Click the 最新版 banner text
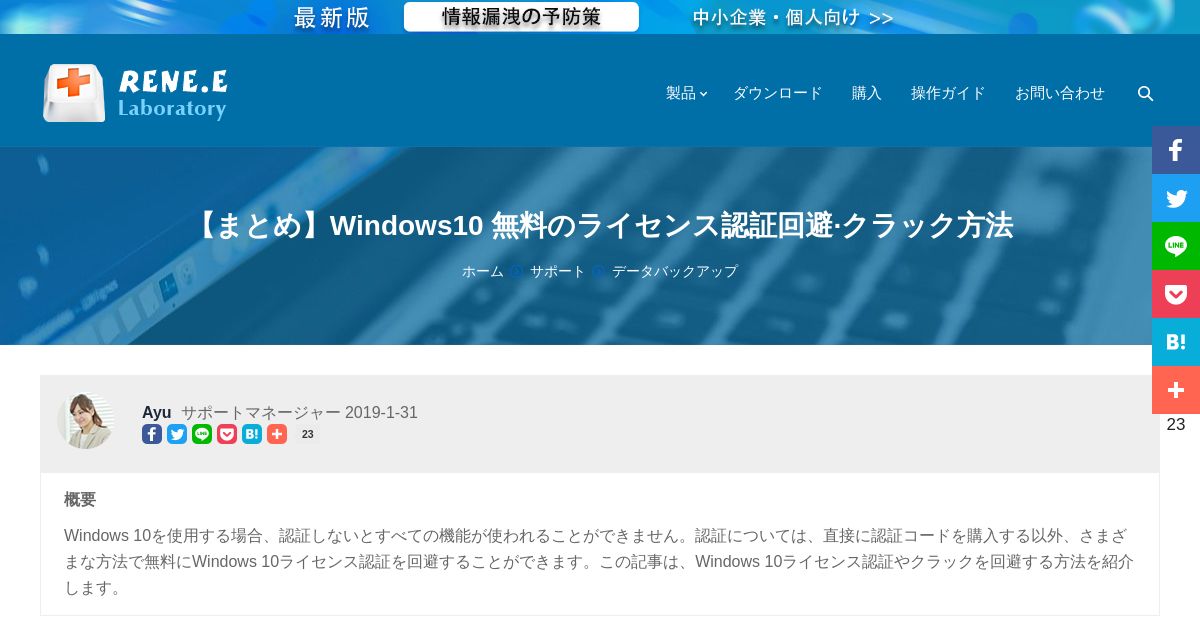The image size is (1200, 630). pyautogui.click(x=332, y=17)
